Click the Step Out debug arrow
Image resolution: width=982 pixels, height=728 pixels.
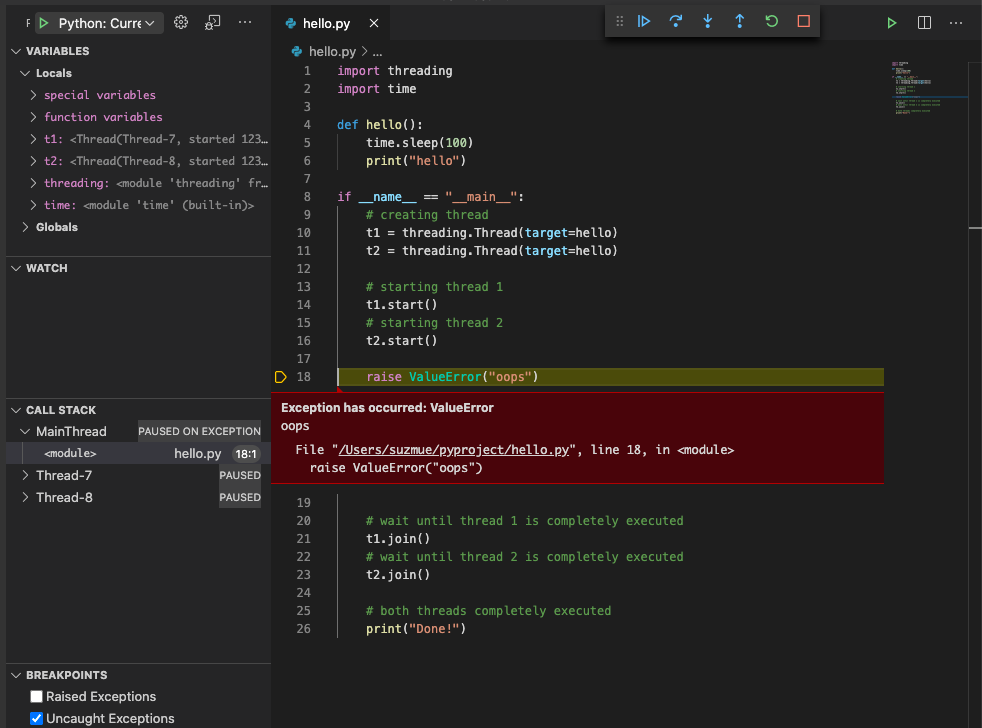(x=740, y=21)
